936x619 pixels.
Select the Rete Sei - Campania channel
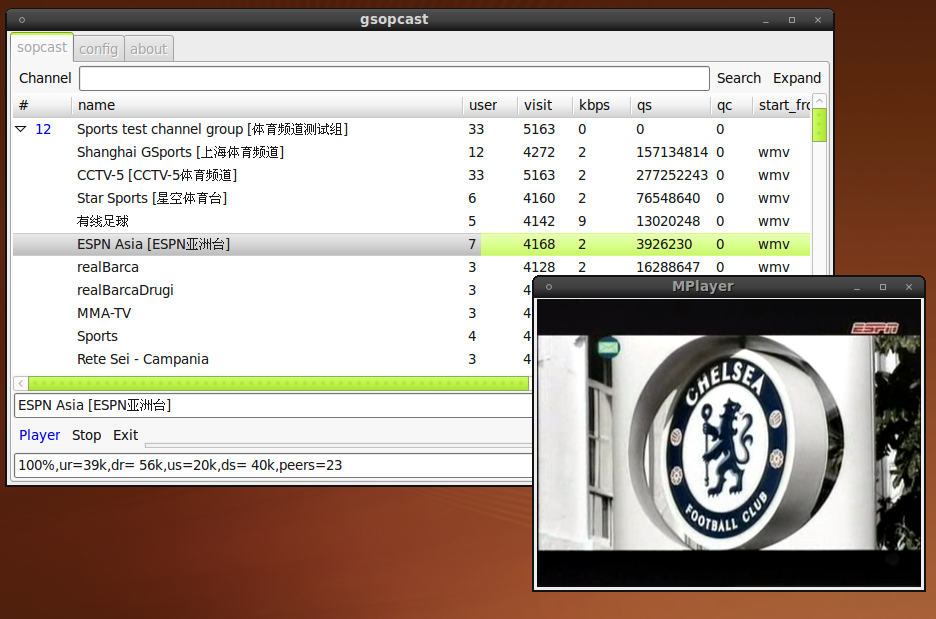(x=272, y=359)
